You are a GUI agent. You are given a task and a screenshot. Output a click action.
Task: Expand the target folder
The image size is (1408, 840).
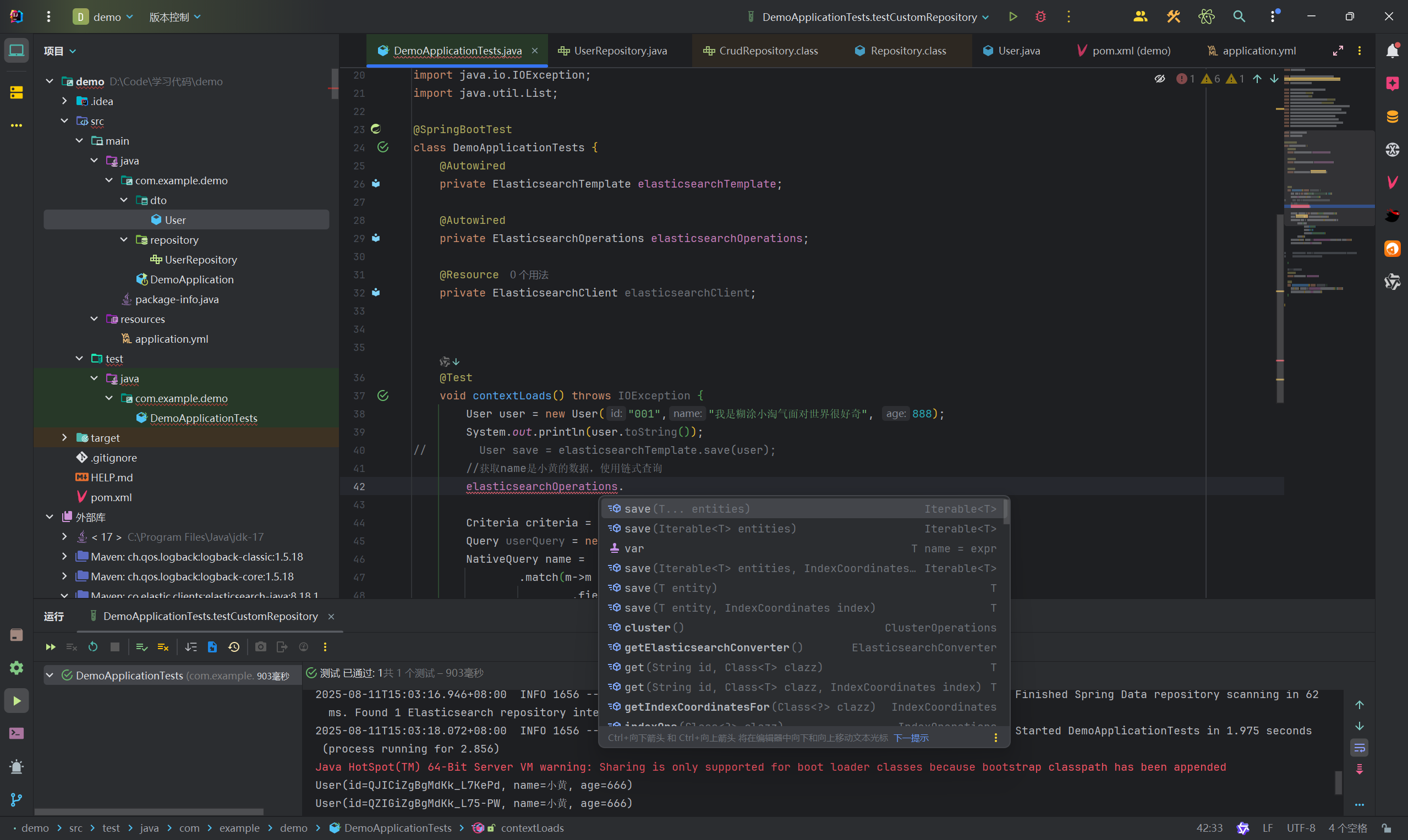(x=64, y=437)
